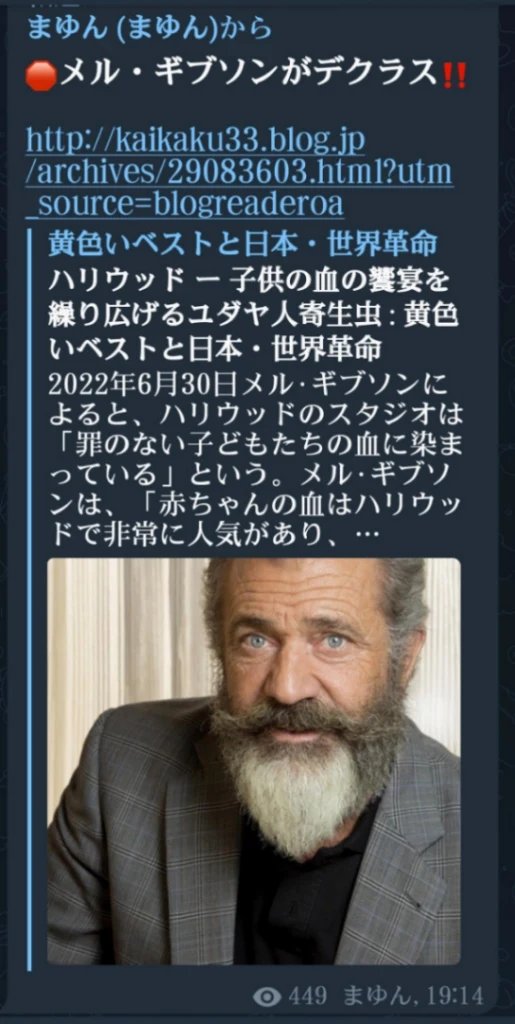Open the blue preview site name 黄色いベストと日本・世界革命

point(242,244)
